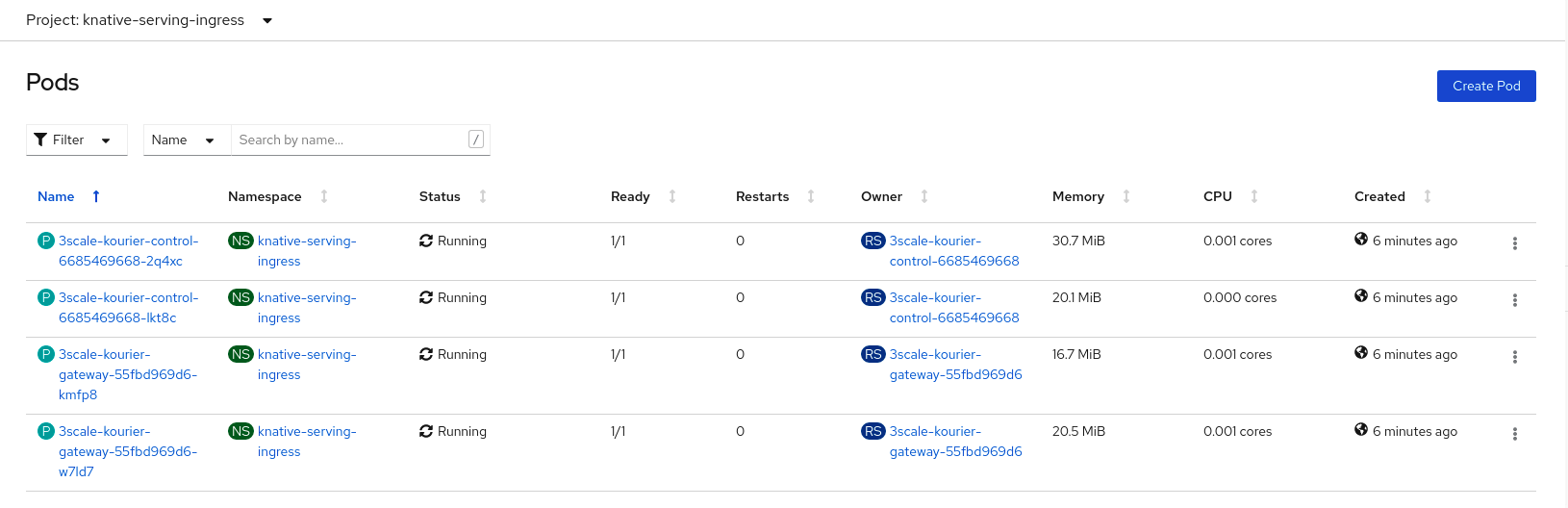Open pod 3scale-kourier-gateway-55fbd969d6-kmfp8
The width and height of the screenshot is (1568, 508).
click(127, 374)
